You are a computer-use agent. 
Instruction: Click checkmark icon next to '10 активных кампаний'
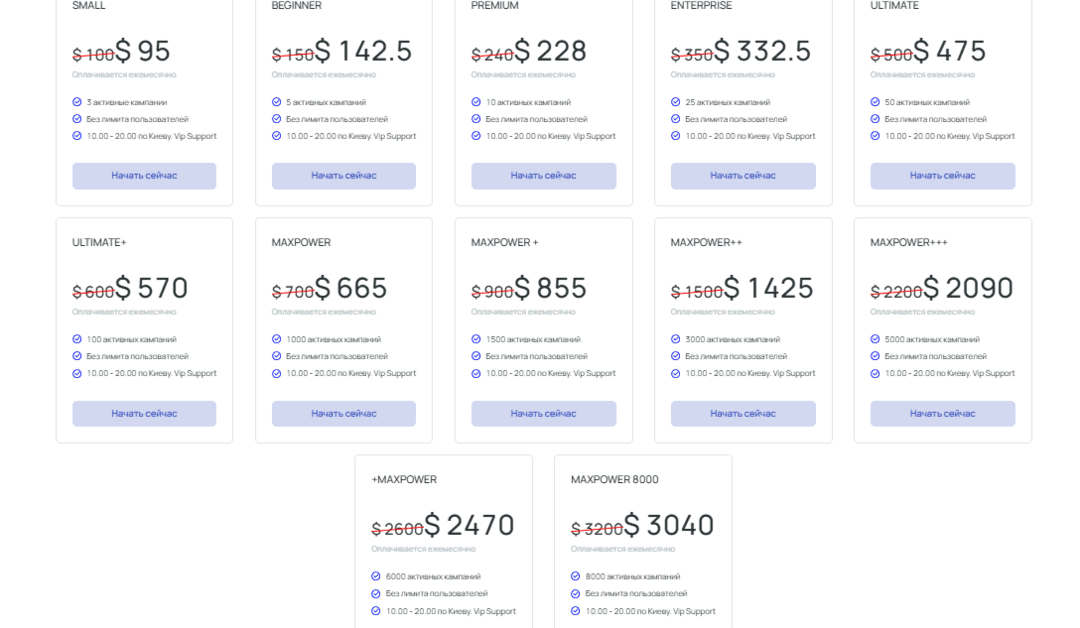(x=476, y=102)
